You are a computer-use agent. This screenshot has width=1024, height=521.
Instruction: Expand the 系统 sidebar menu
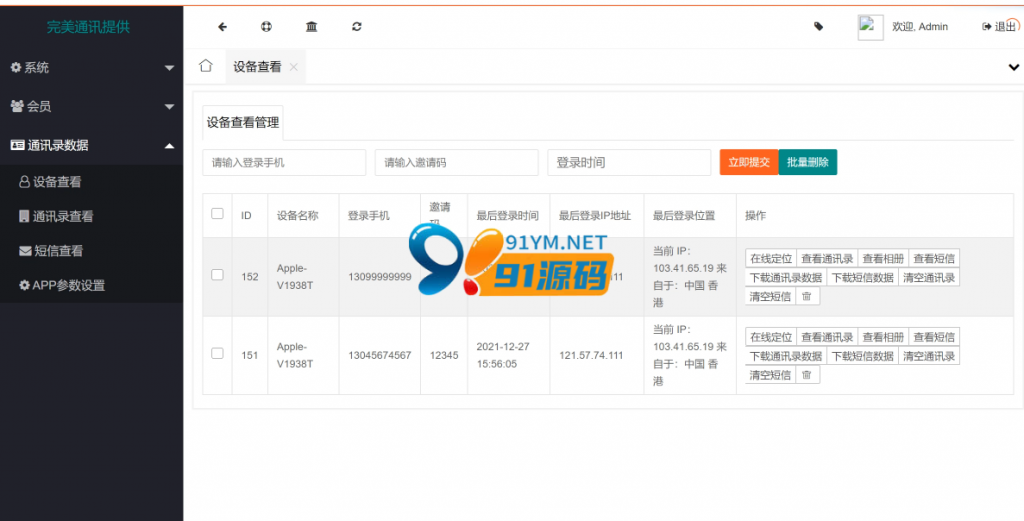(91, 67)
